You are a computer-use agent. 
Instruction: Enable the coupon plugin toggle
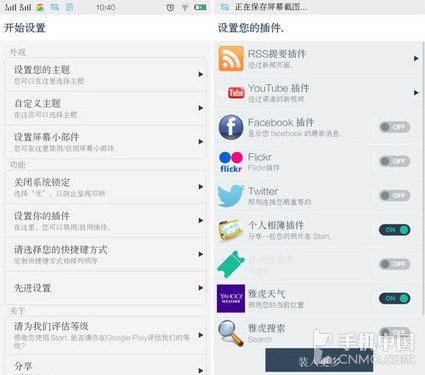(x=394, y=264)
